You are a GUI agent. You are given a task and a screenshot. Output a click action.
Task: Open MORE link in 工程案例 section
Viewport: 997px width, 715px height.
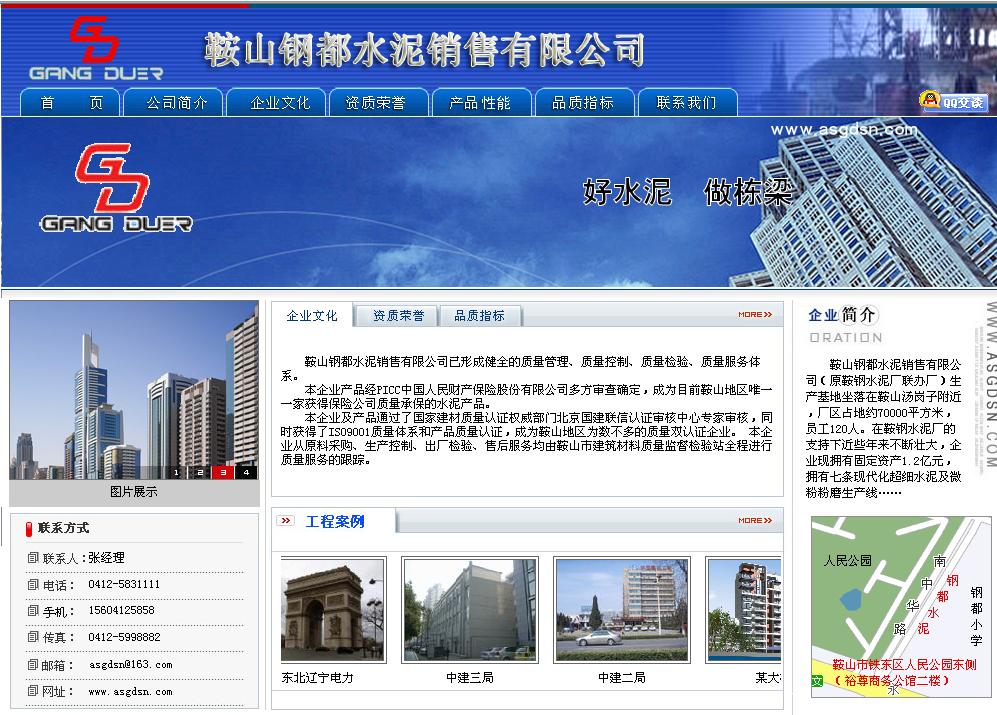(754, 521)
